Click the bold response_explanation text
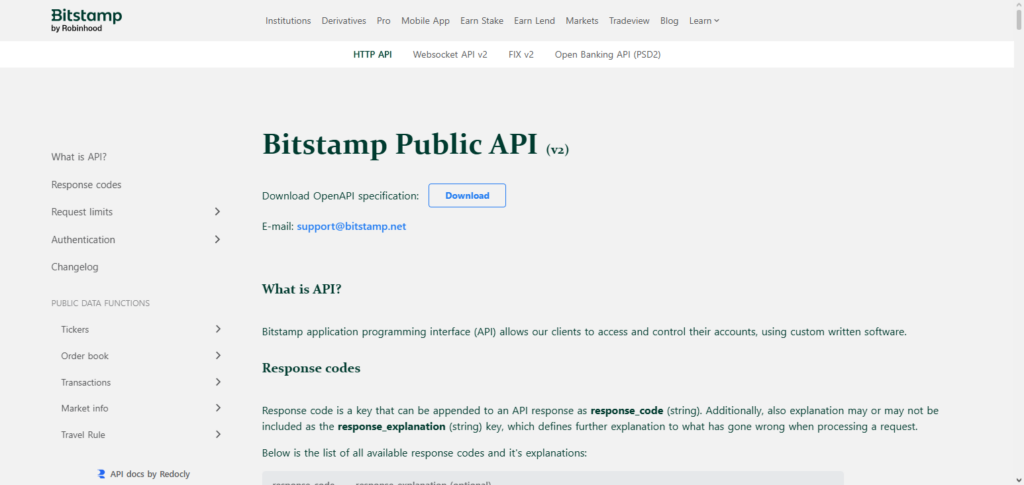The image size is (1024, 485). (392, 427)
